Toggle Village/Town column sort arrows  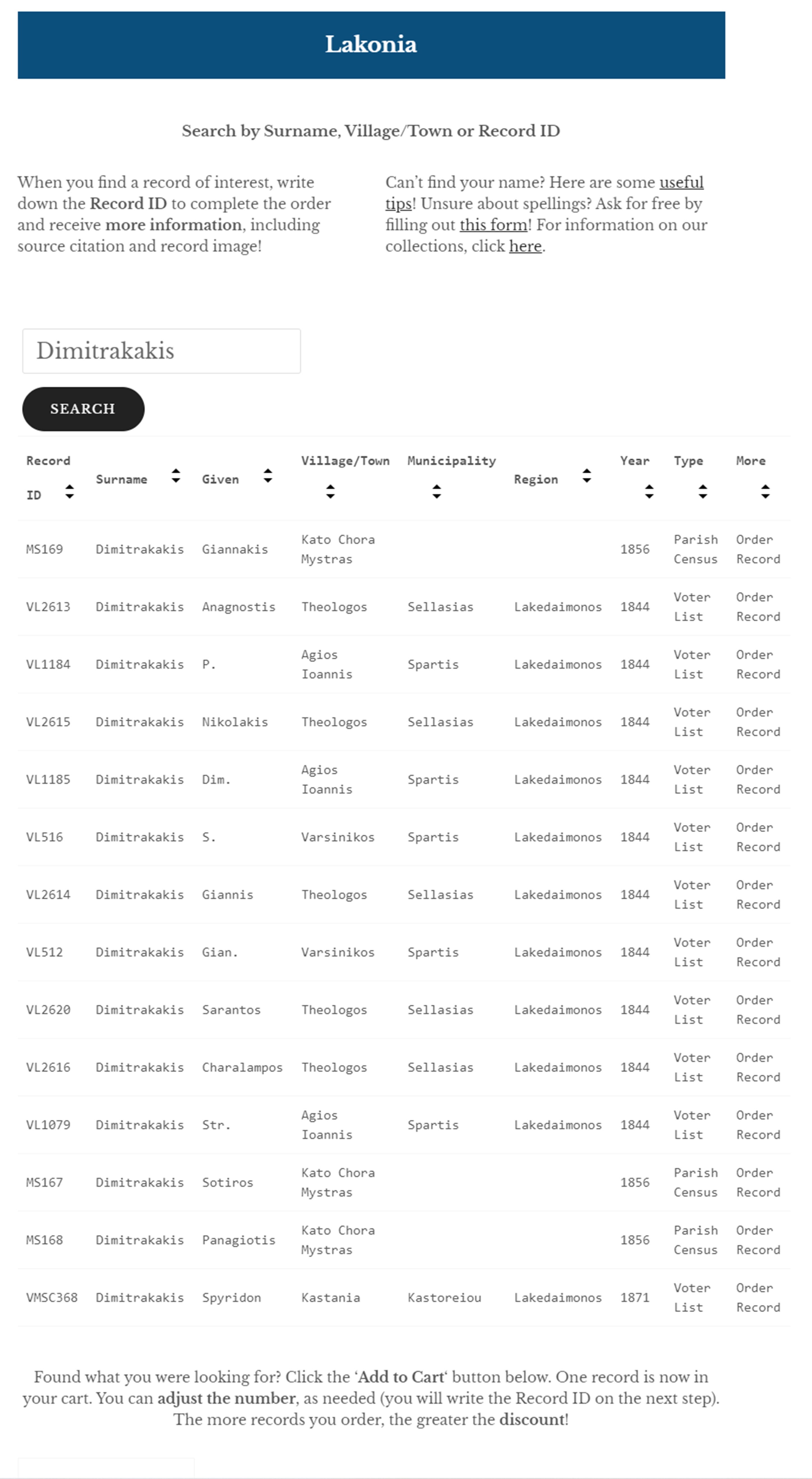[x=330, y=492]
